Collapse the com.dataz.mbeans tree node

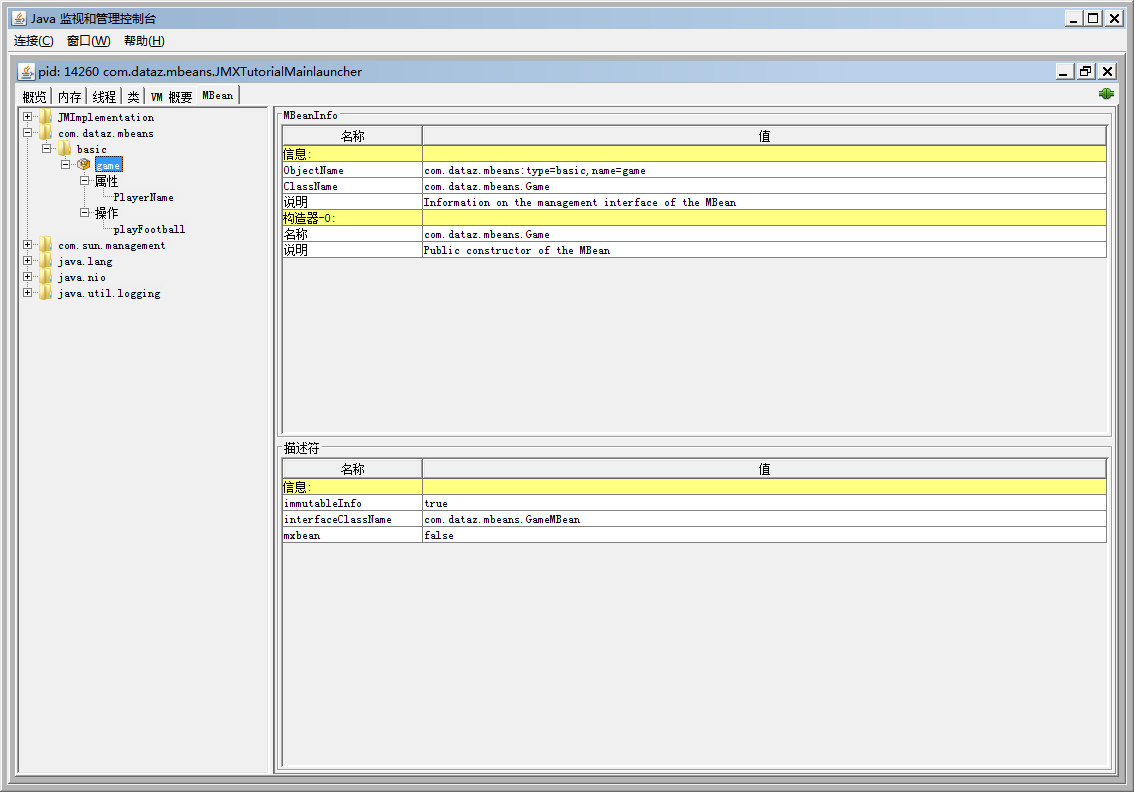tap(25, 133)
